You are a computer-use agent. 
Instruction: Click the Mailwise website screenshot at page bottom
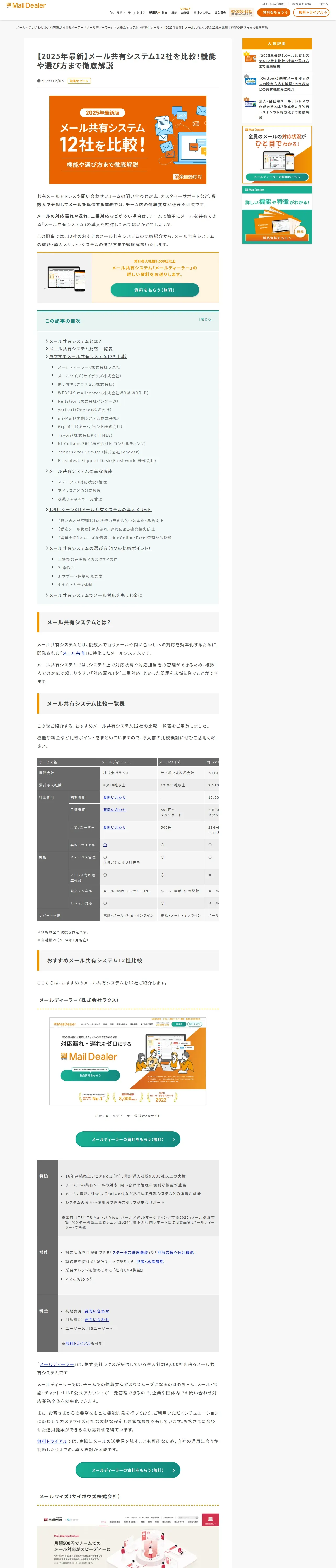[127, 1541]
